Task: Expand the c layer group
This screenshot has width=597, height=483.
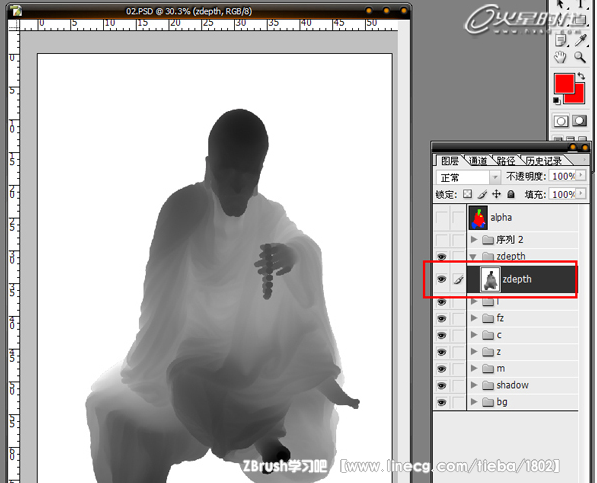Action: tap(474, 335)
